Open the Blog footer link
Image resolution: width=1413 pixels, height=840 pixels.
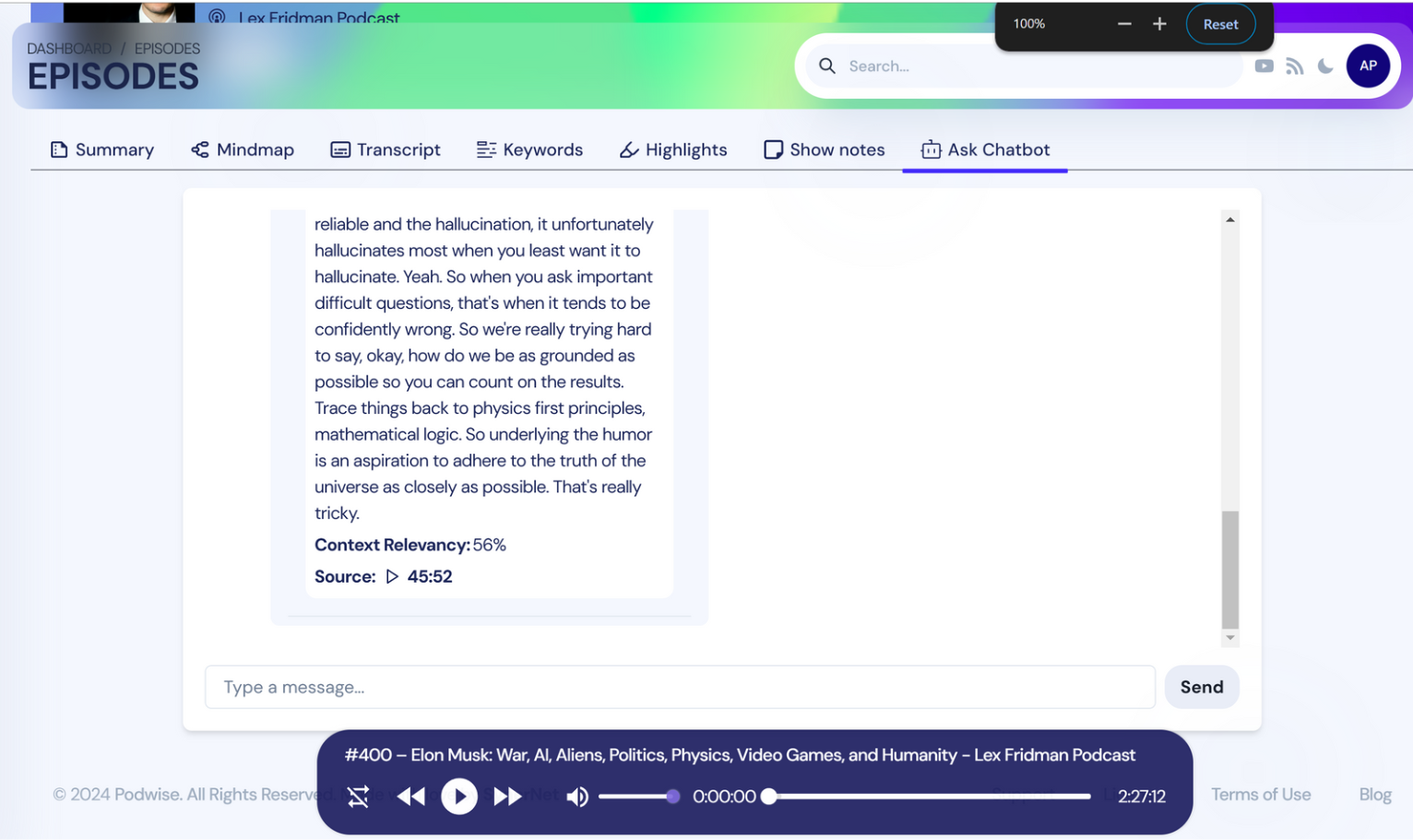point(1374,794)
